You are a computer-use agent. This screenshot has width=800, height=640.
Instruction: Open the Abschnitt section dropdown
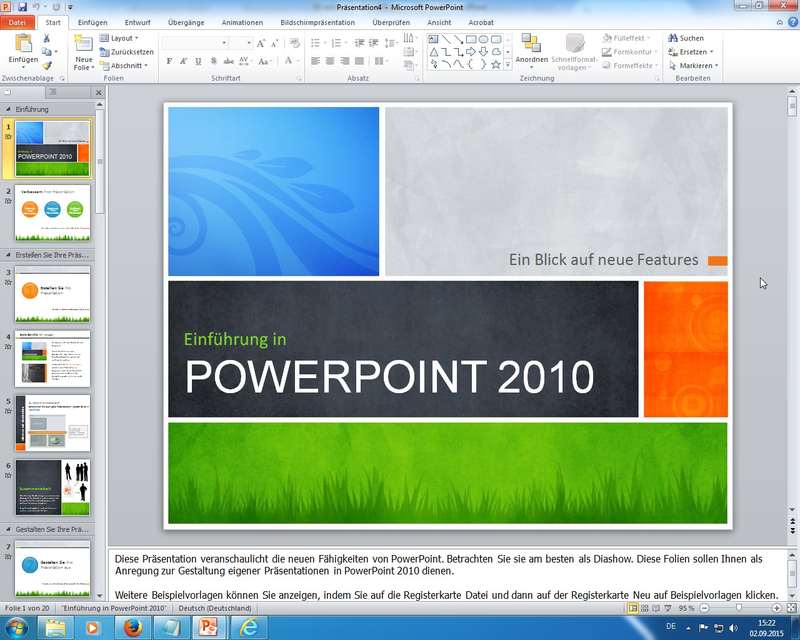tap(125, 65)
